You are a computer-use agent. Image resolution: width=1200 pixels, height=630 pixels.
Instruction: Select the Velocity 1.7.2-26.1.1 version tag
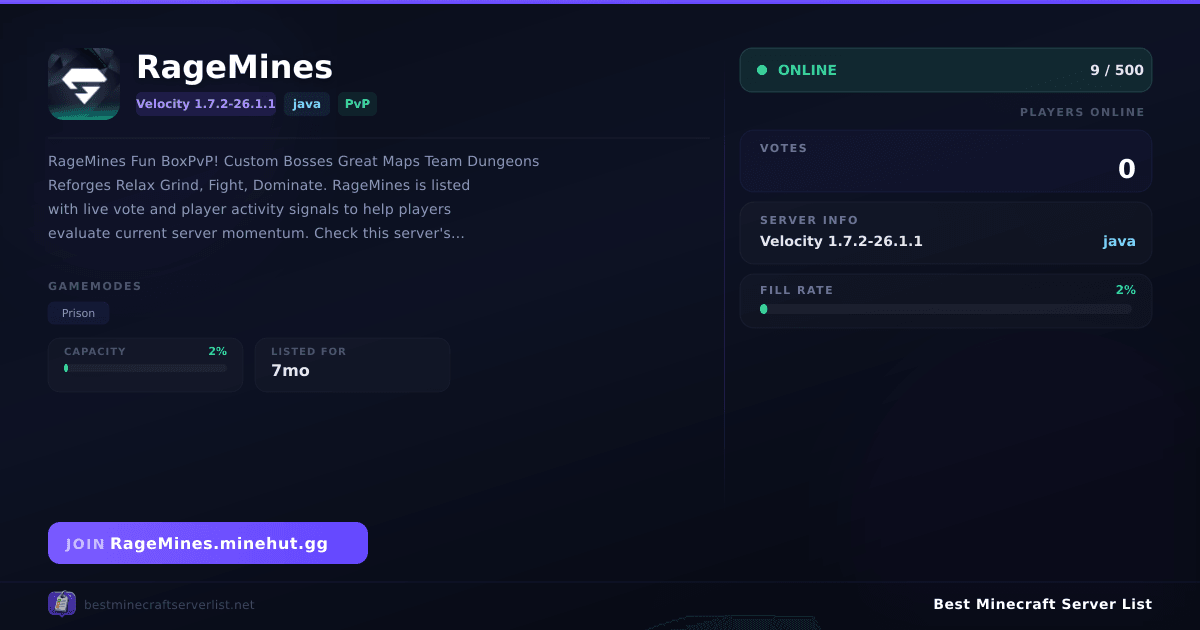[206, 104]
